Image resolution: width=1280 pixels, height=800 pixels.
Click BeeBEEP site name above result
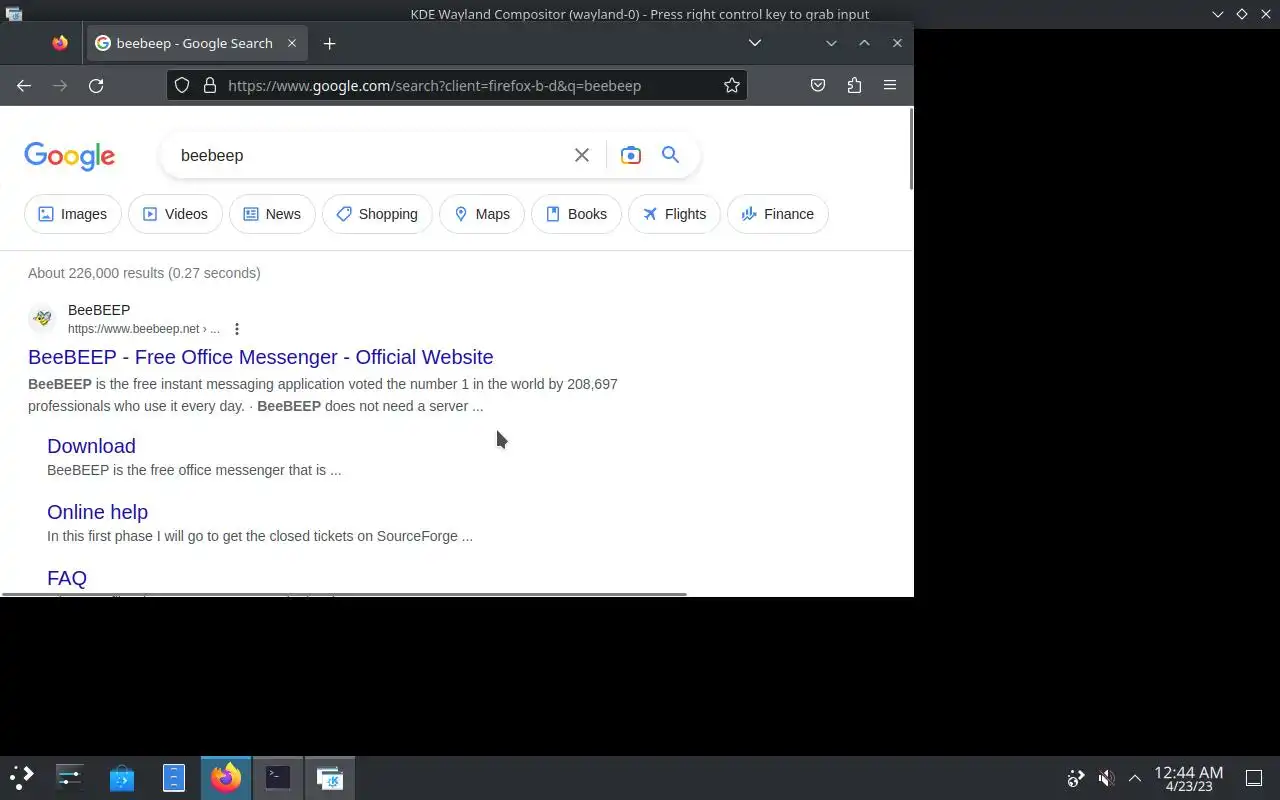pyautogui.click(x=99, y=310)
